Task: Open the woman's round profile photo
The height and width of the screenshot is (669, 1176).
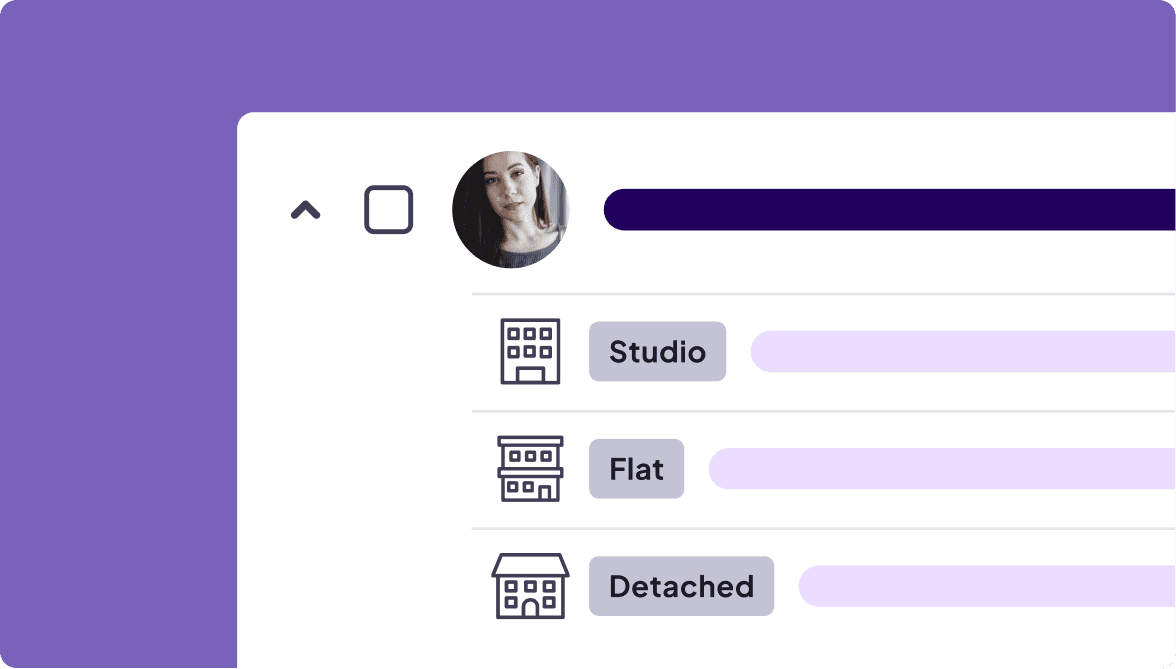Action: pyautogui.click(x=510, y=210)
